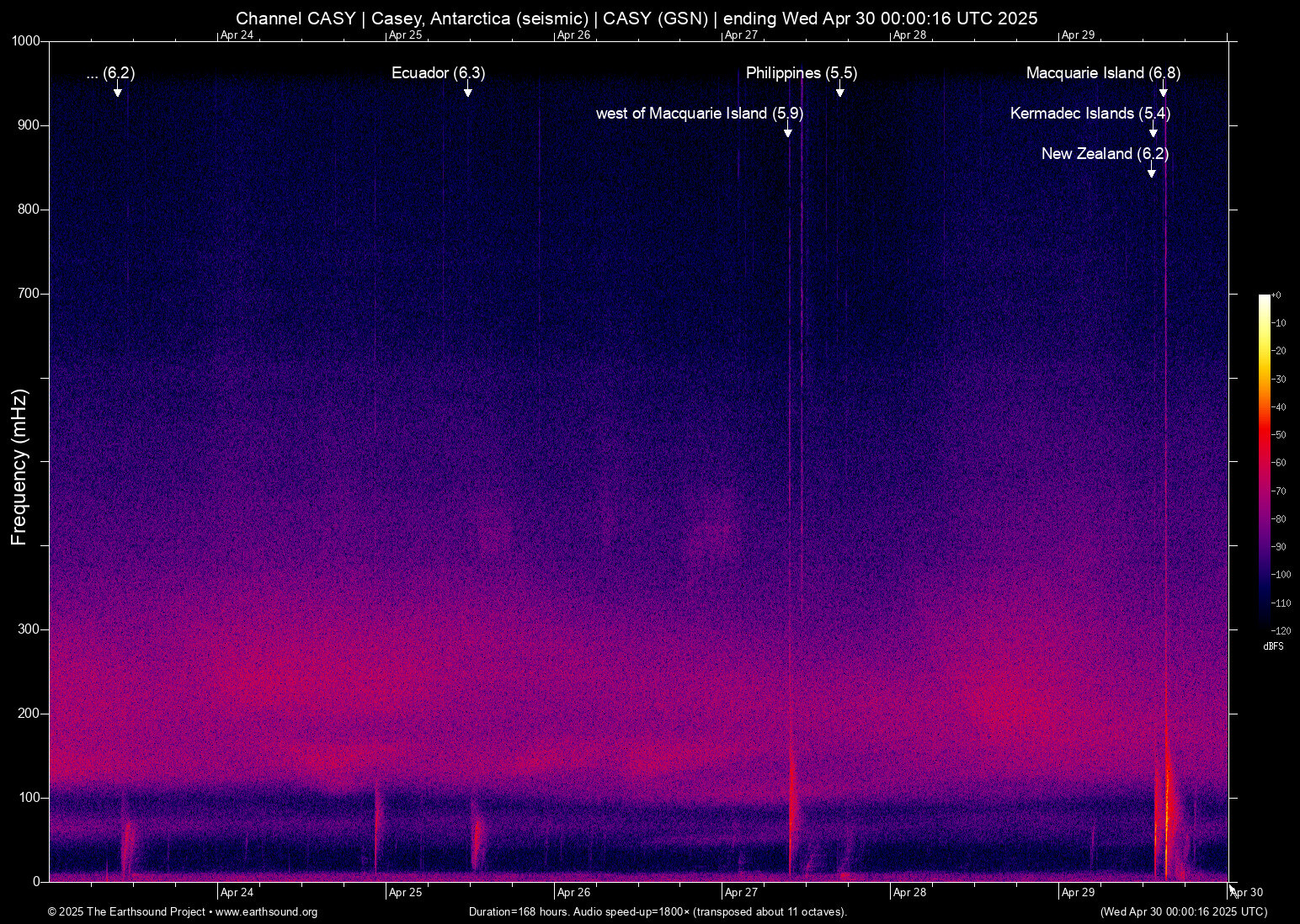Click the -60 dBFS level on the colorbar
Image resolution: width=1300 pixels, height=924 pixels.
[x=1264, y=462]
